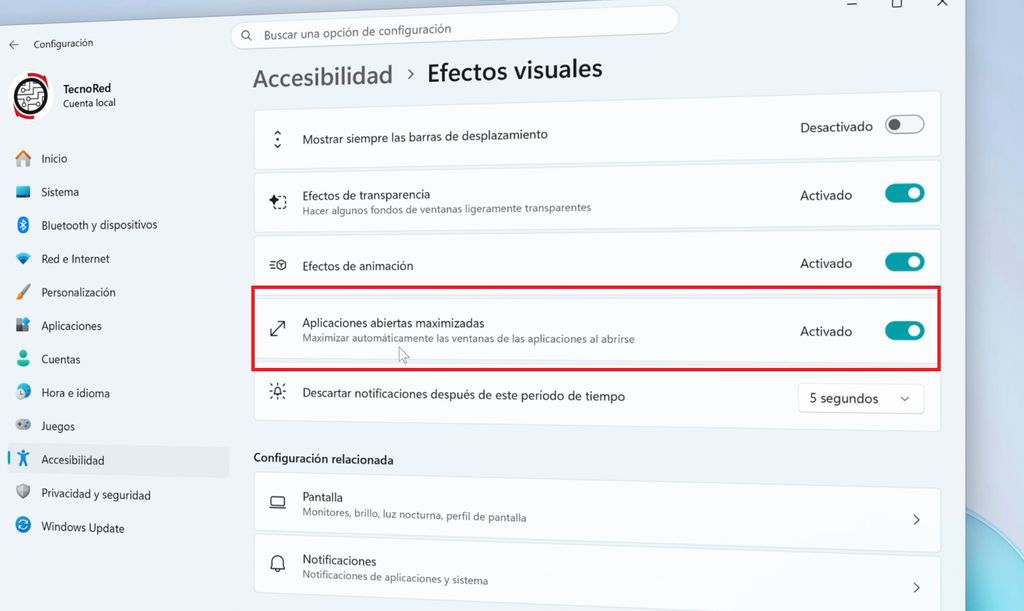Click the back arrow next to Configuración

pos(14,45)
